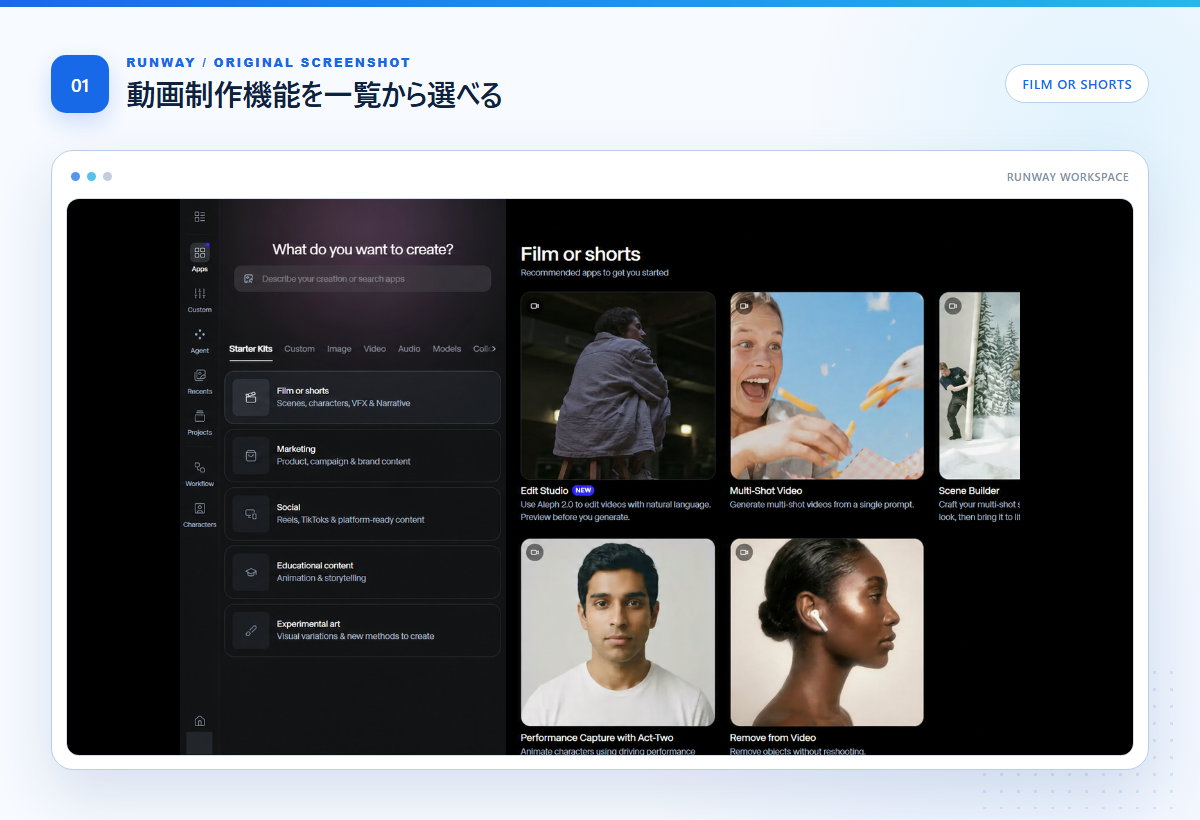
Task: Open Recents in the left sidebar
Action: coord(200,381)
